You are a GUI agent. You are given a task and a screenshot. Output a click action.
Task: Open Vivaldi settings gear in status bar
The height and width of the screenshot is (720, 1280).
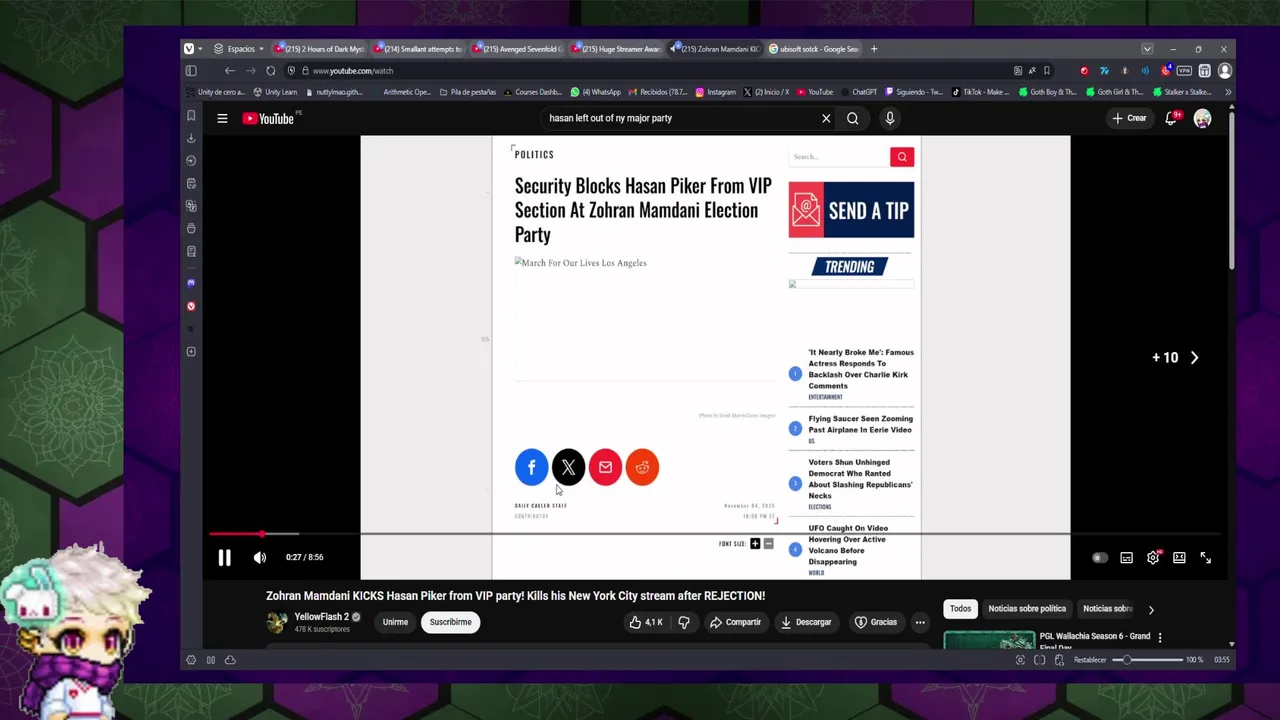[x=191, y=660]
